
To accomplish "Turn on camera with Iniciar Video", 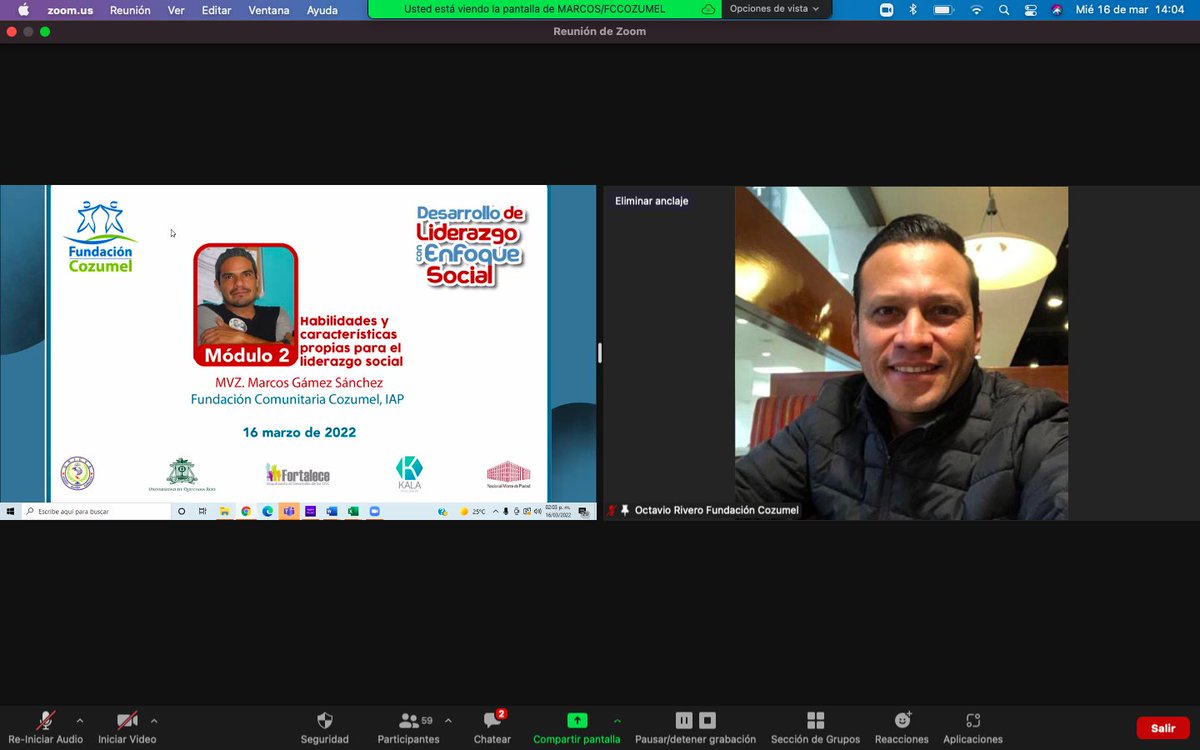I will 127,727.
